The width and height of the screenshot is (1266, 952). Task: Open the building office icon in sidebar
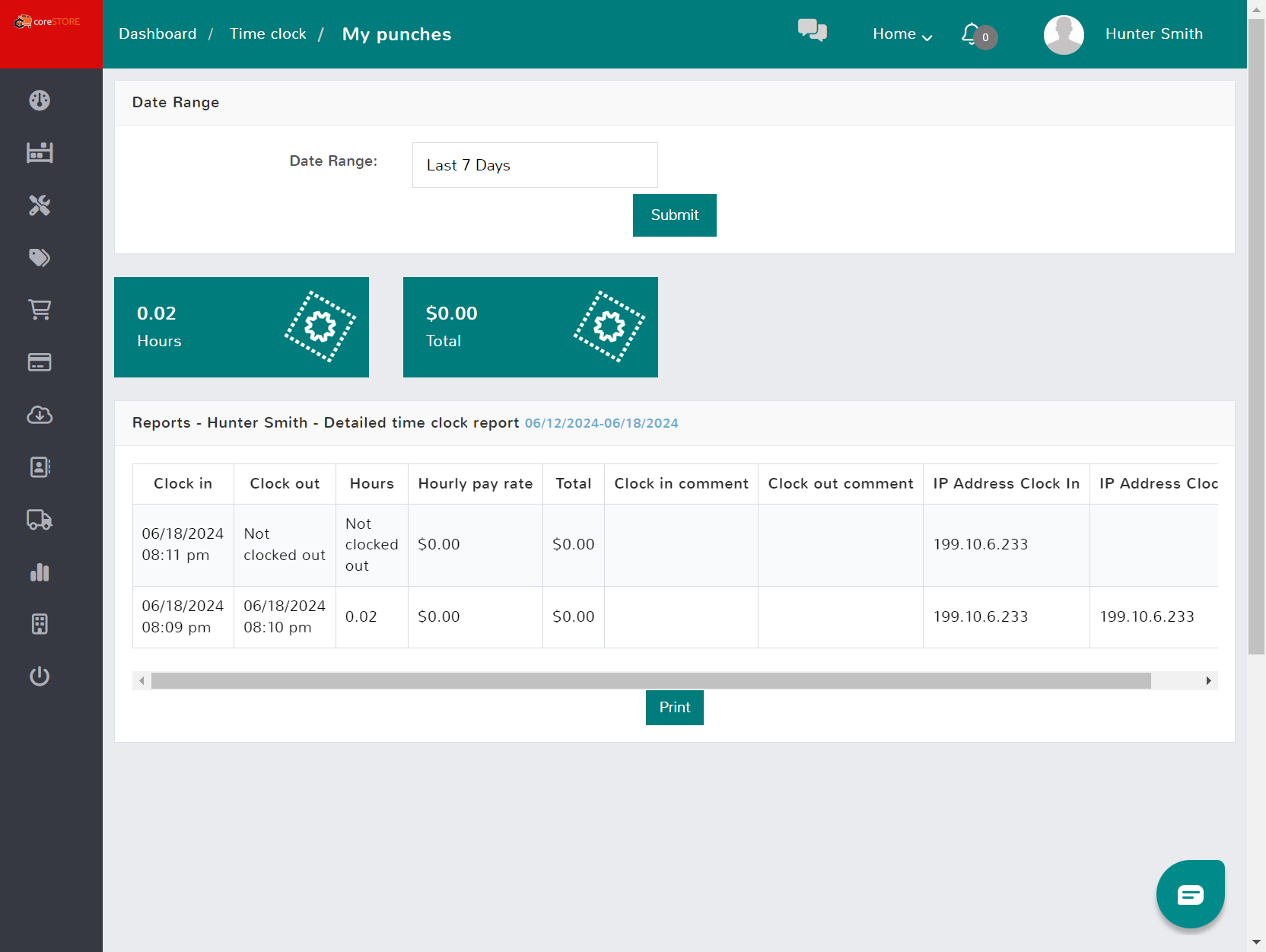(40, 624)
